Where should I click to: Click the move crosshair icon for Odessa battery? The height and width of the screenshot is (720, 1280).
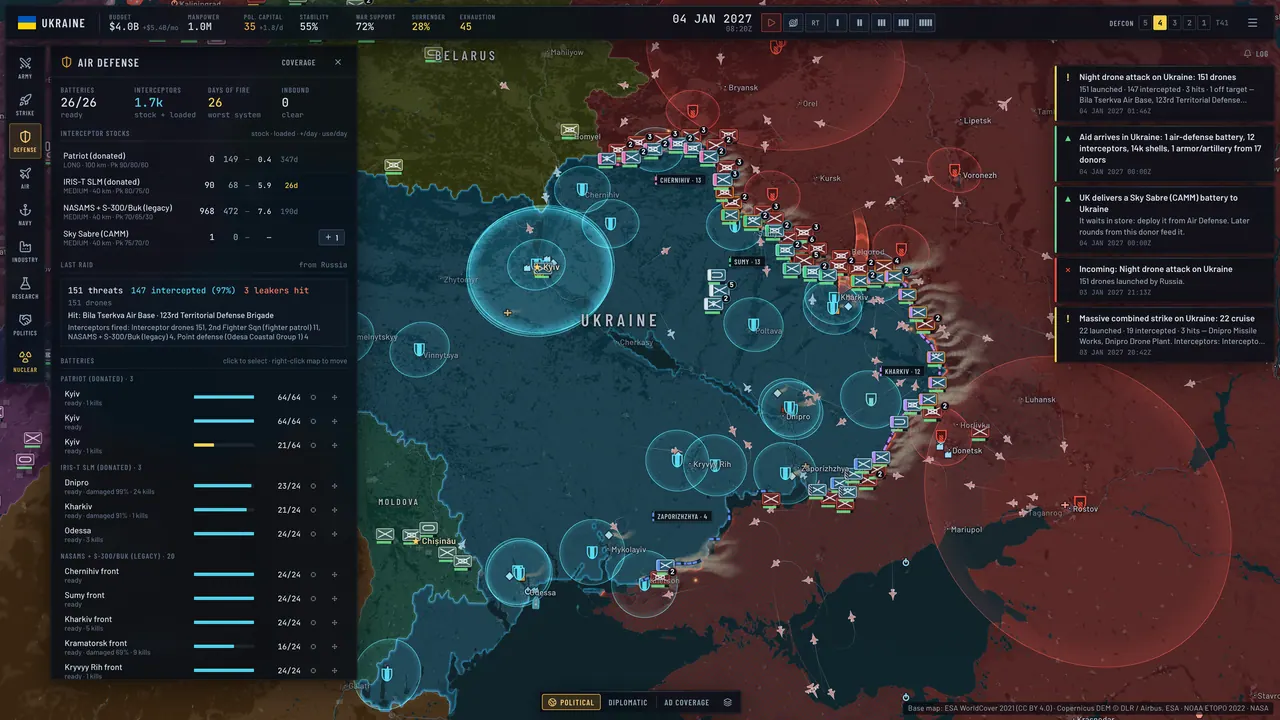[334, 534]
